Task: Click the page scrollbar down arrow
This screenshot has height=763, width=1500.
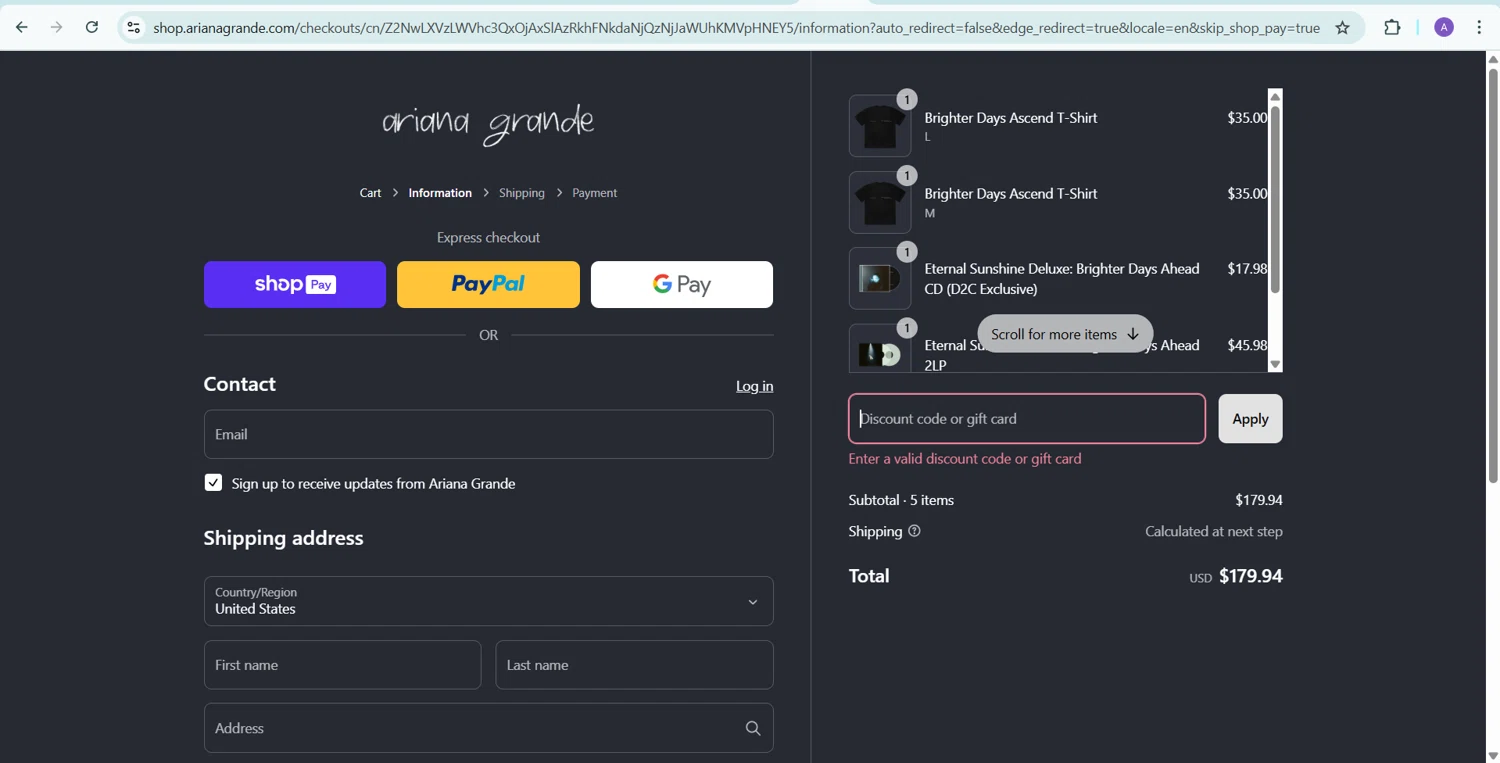Action: [x=1492, y=756]
